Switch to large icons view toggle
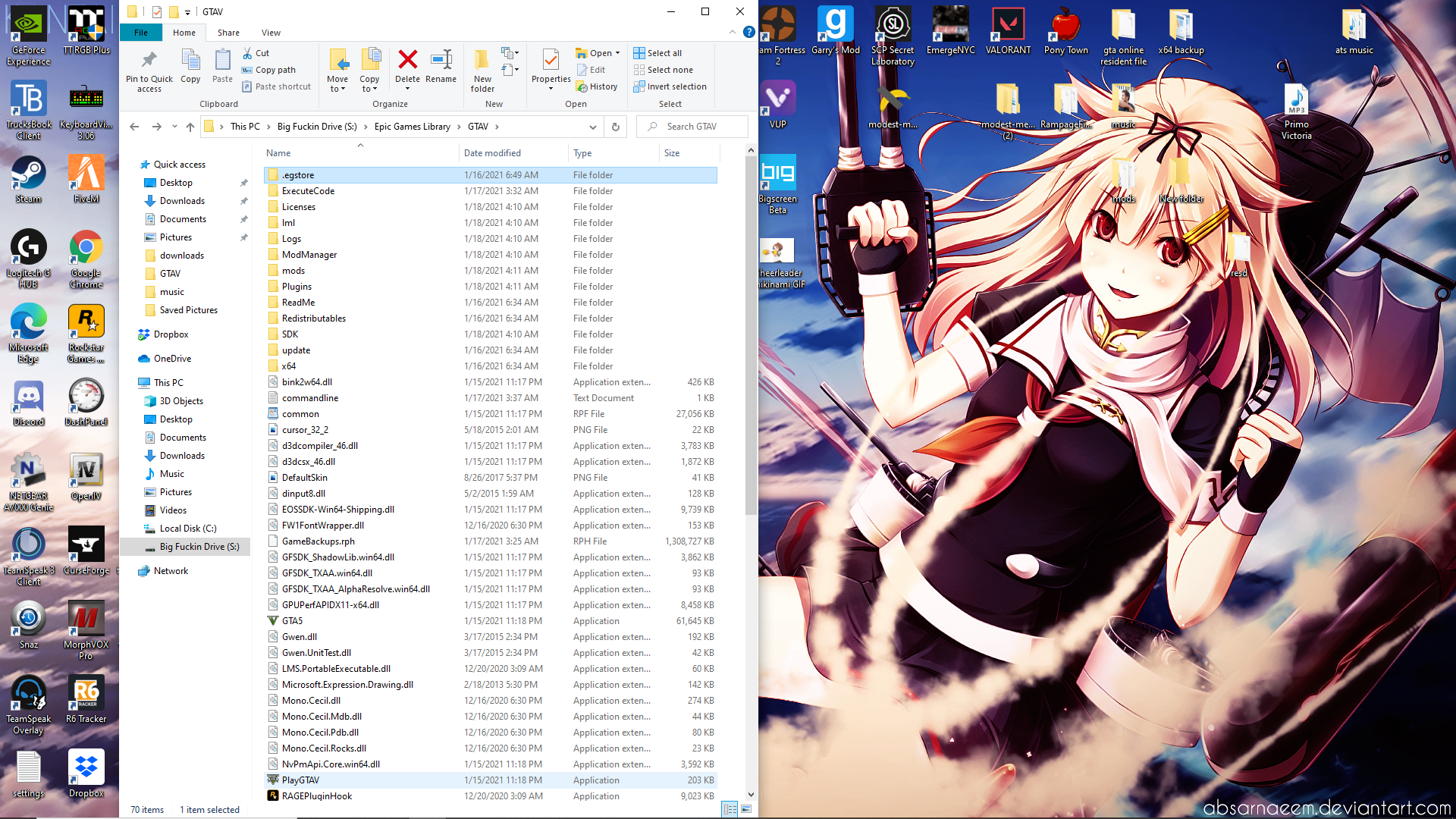The image size is (1456, 819). tap(746, 809)
